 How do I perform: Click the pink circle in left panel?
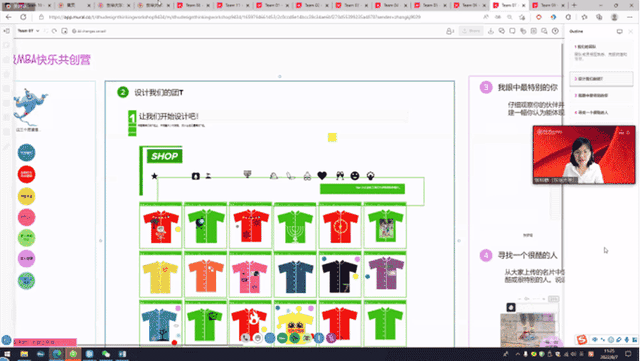pyautogui.click(x=27, y=217)
